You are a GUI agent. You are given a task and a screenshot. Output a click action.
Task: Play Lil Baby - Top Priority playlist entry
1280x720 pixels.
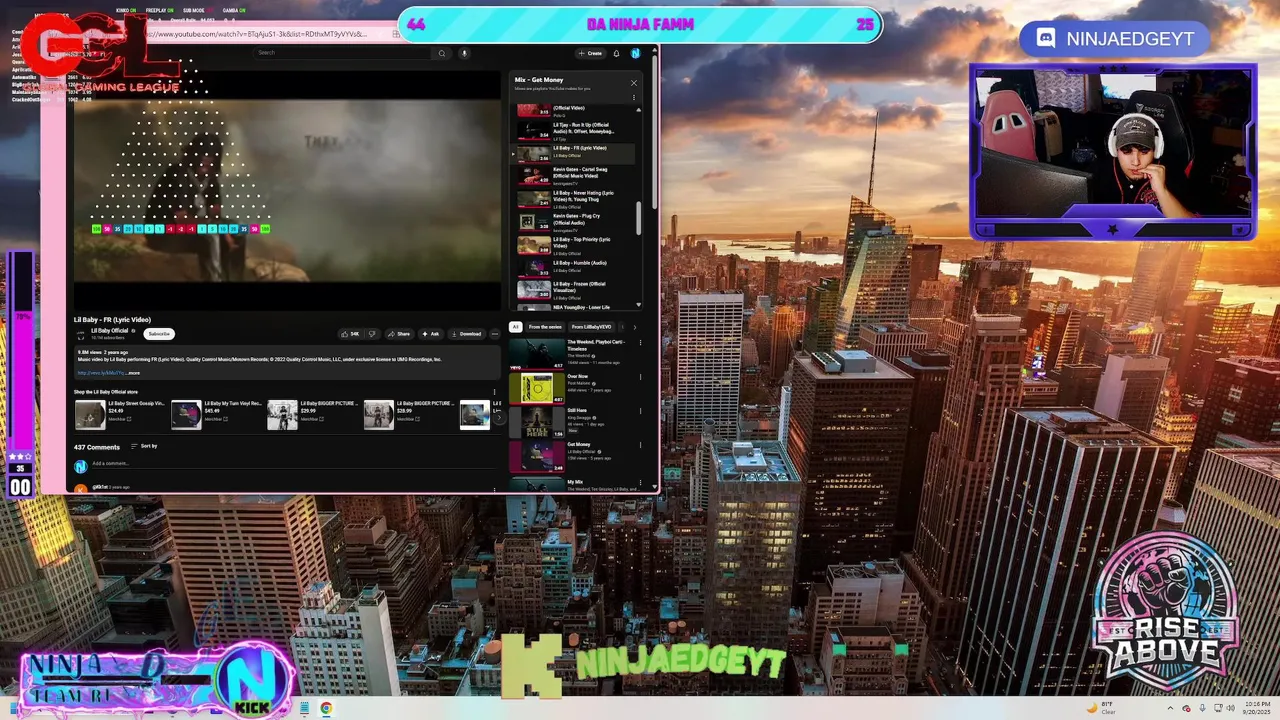click(575, 245)
